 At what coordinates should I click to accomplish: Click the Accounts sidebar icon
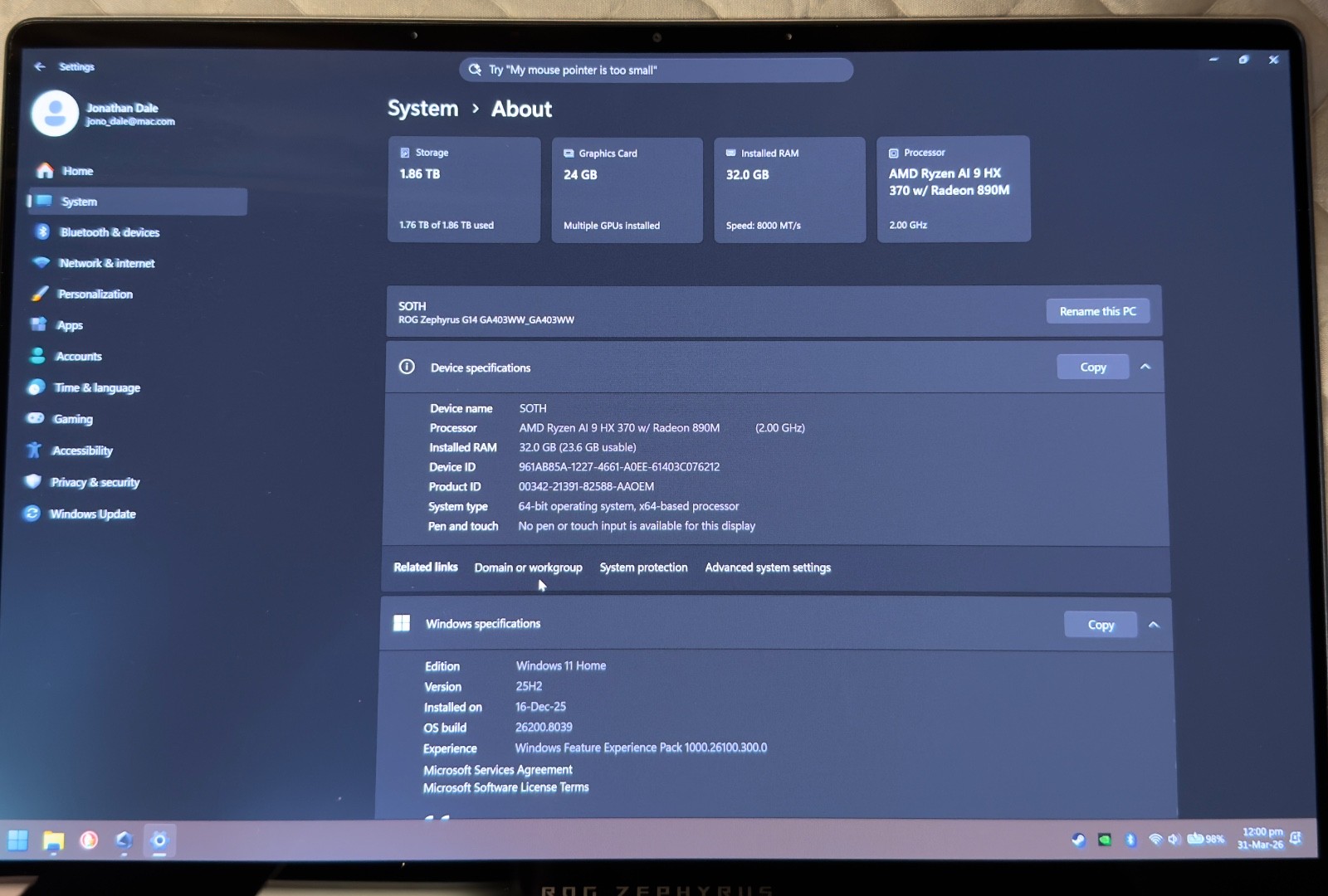pos(37,356)
